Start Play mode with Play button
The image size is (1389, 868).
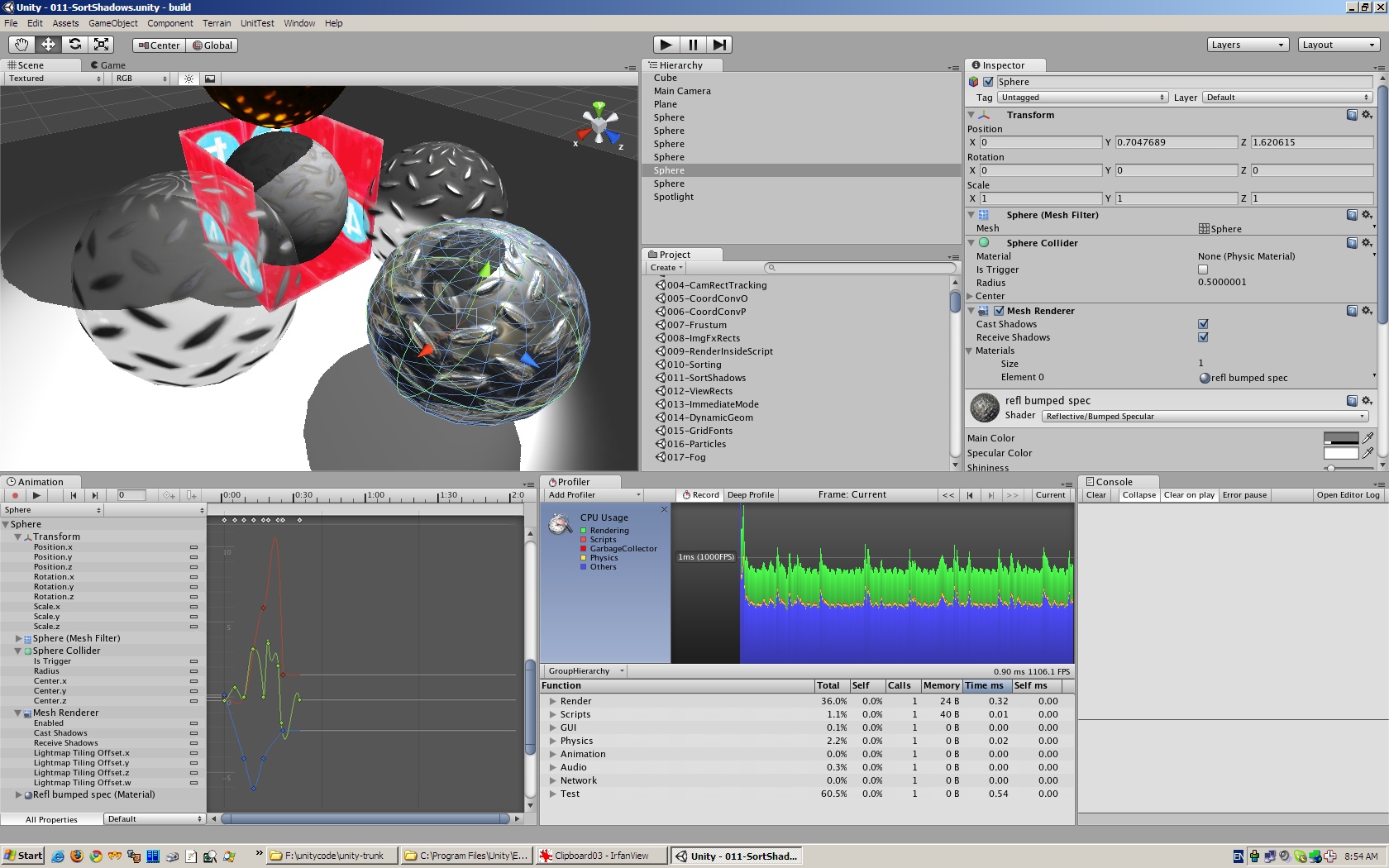[x=666, y=45]
